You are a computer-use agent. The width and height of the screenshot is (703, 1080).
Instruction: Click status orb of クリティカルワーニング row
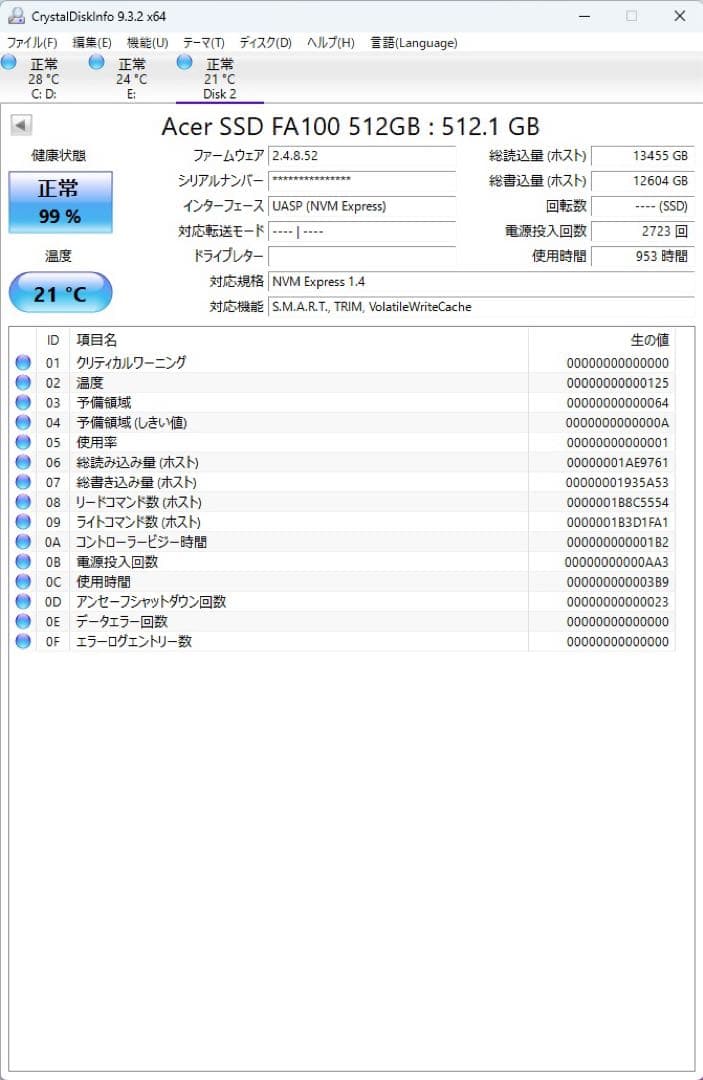pyautogui.click(x=23, y=362)
